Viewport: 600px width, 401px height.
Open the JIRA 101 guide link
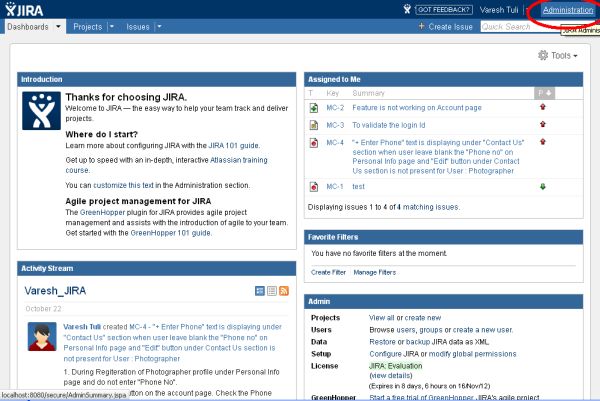(x=233, y=146)
